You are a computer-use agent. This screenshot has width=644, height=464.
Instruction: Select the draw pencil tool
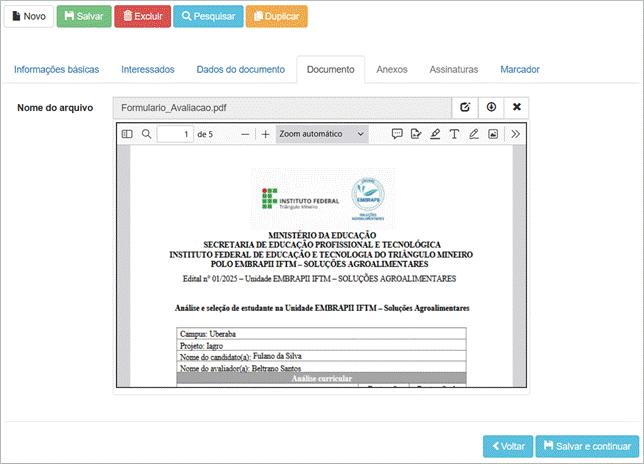pyautogui.click(x=474, y=134)
